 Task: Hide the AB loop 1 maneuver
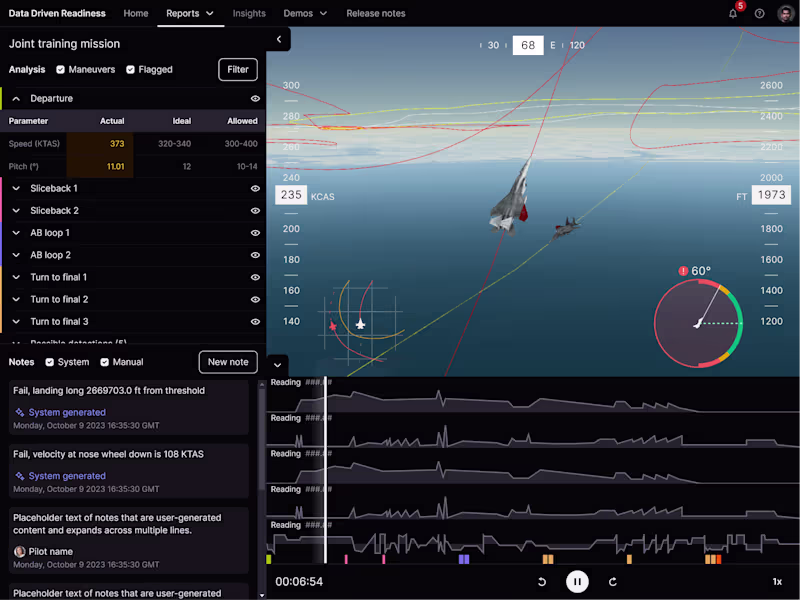pos(255,233)
